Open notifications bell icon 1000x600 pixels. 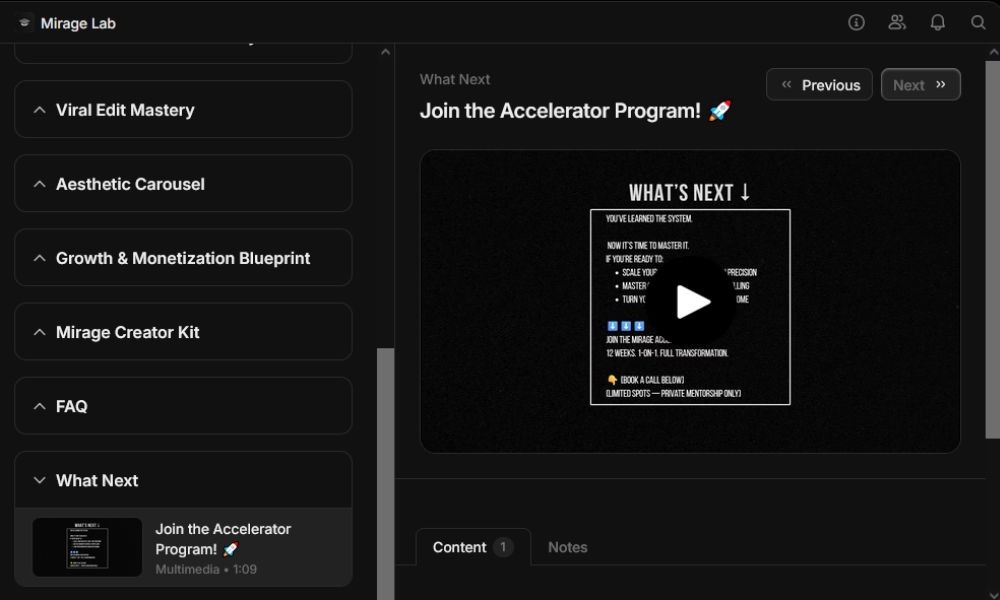938,23
